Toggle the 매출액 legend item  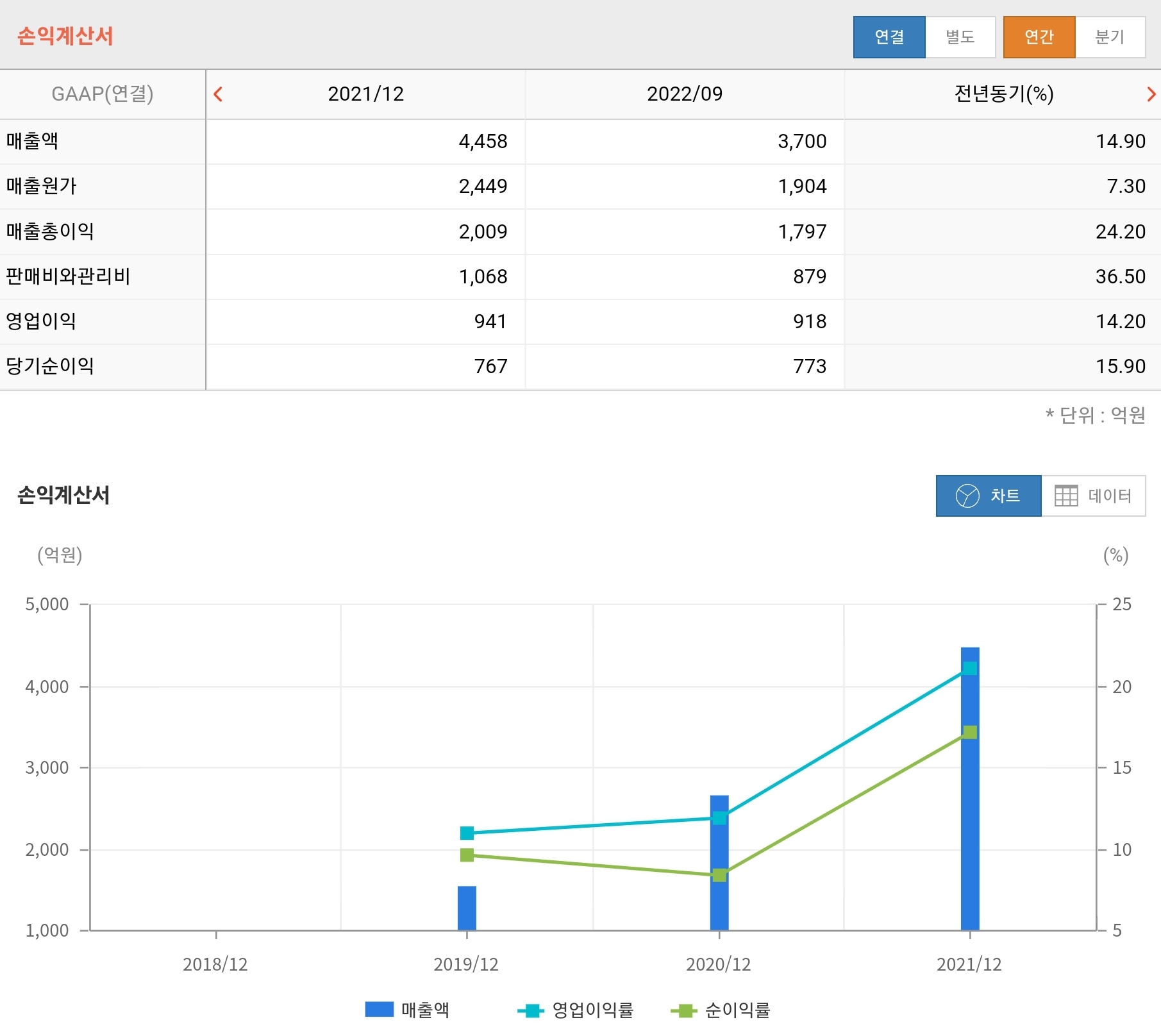pos(407,1010)
